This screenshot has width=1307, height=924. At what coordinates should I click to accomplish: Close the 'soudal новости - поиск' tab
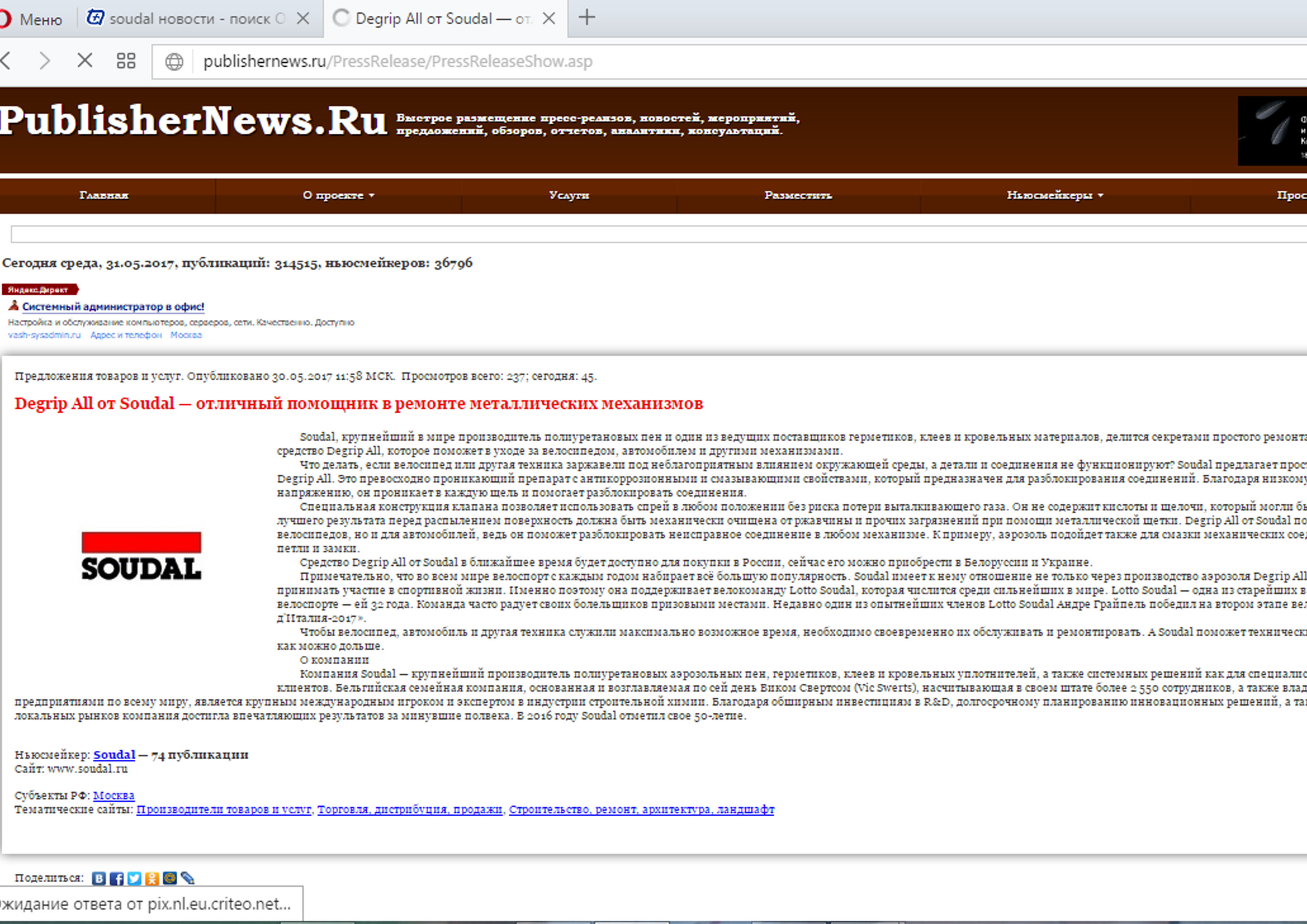[303, 19]
